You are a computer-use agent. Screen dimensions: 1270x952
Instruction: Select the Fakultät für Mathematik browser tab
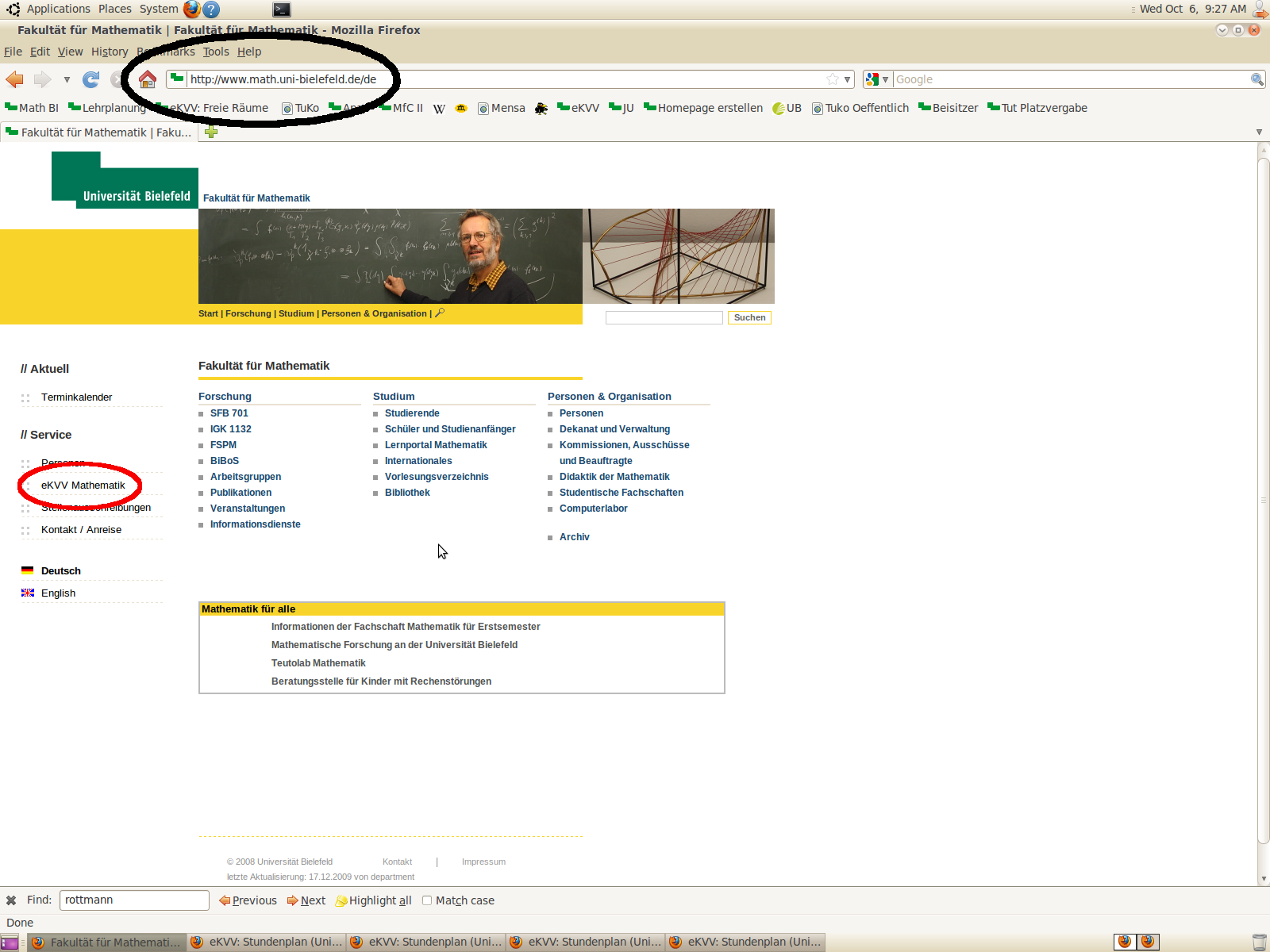point(98,132)
